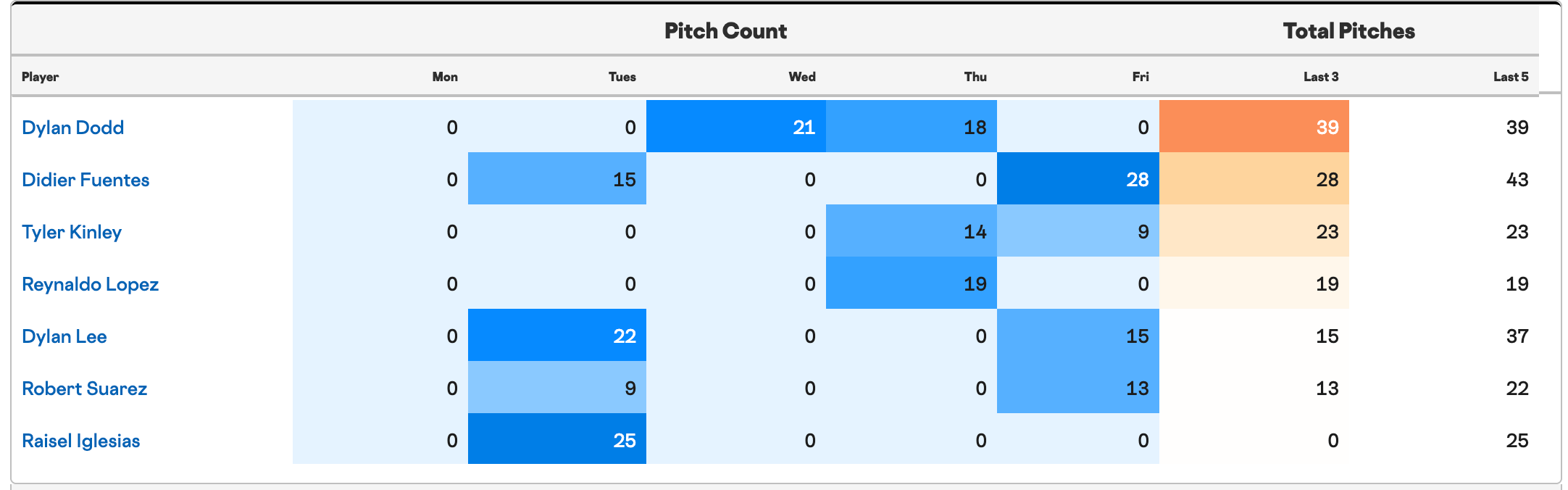
Task: Open Dylan Dodd player link
Action: [x=72, y=128]
